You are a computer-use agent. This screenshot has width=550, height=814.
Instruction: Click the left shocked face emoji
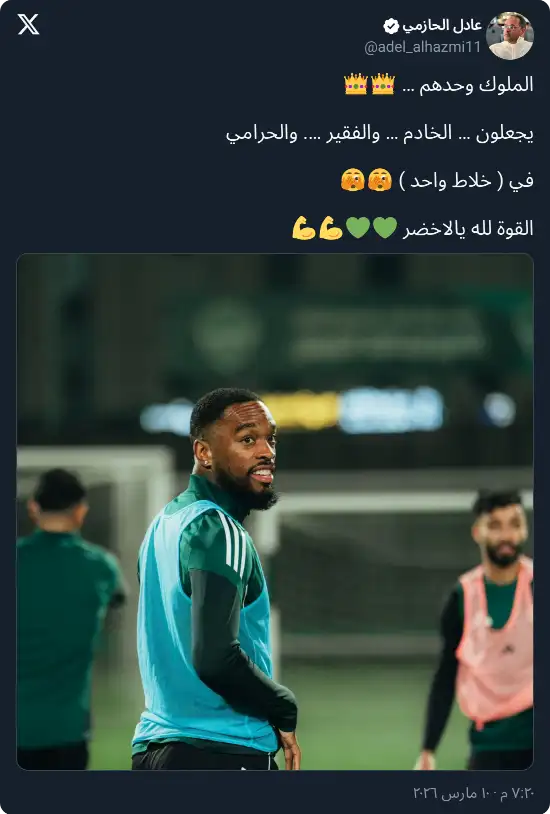click(353, 180)
